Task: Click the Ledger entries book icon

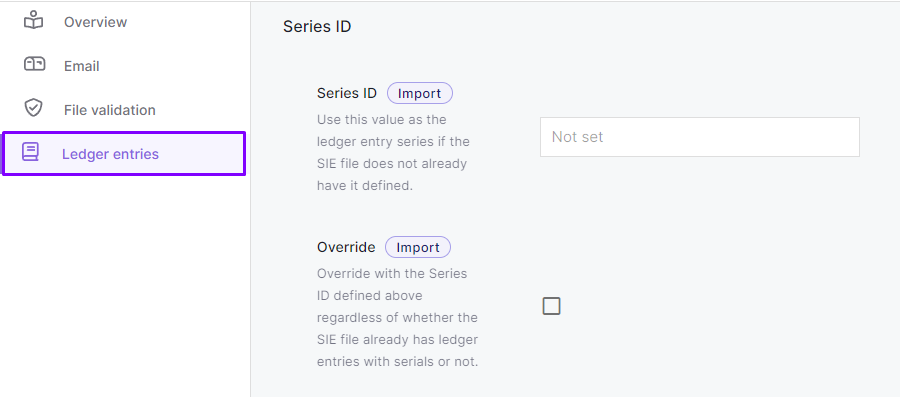Action: click(x=30, y=152)
